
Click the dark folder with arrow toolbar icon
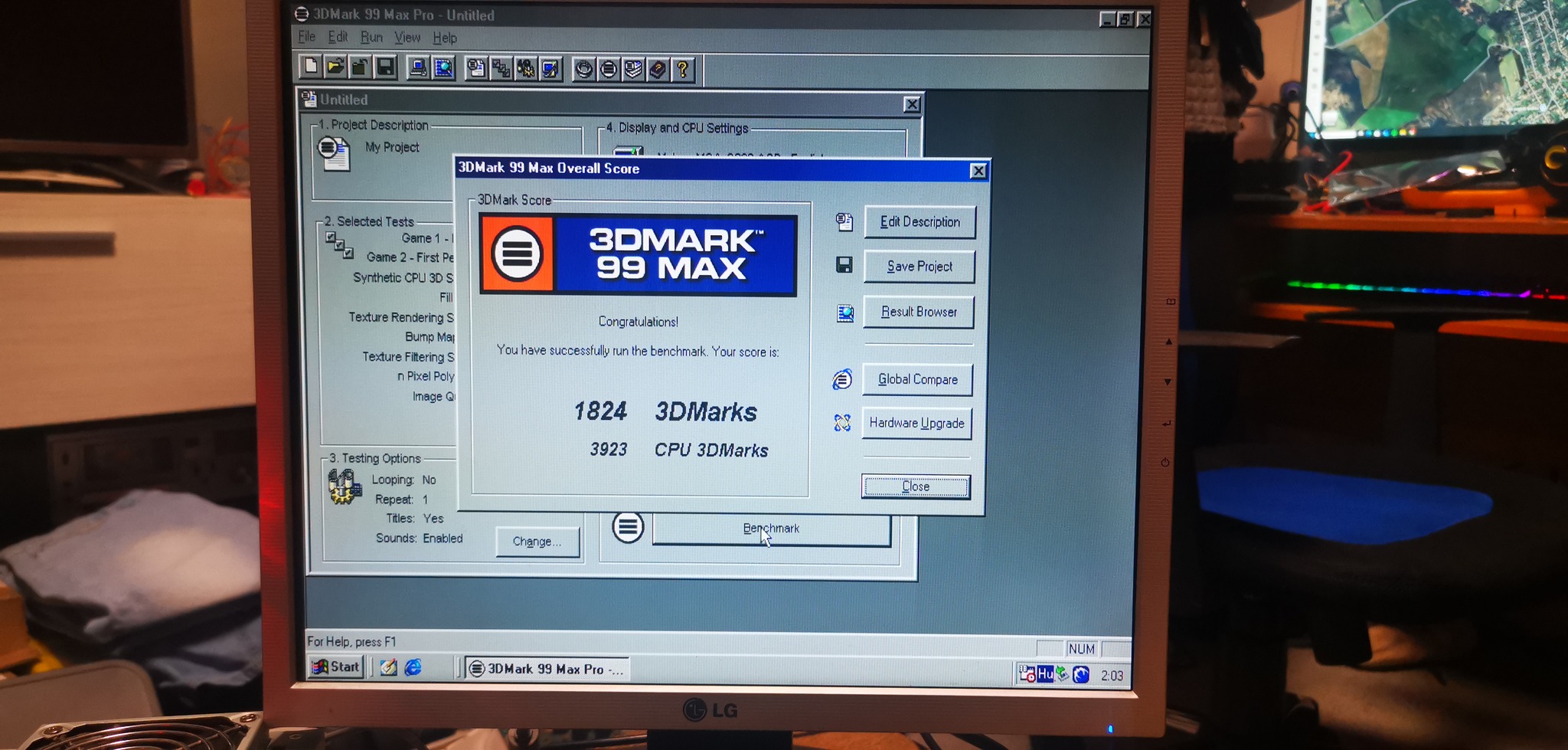coord(360,67)
